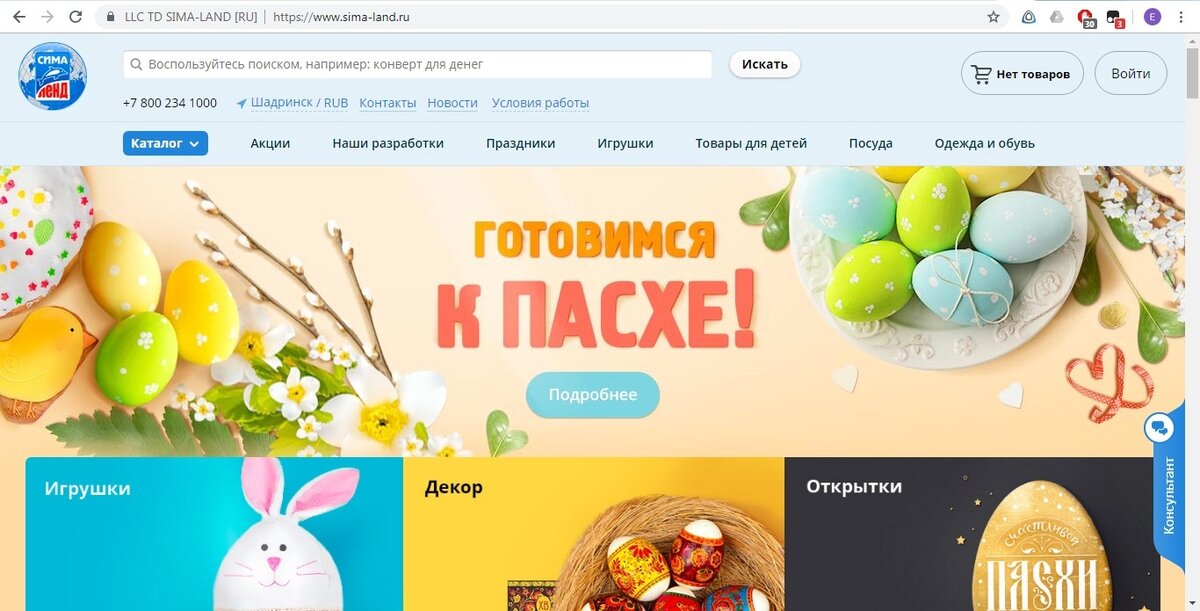This screenshot has height=611, width=1200.
Task: Click Подробнее on the Easter banner
Action: tap(593, 394)
